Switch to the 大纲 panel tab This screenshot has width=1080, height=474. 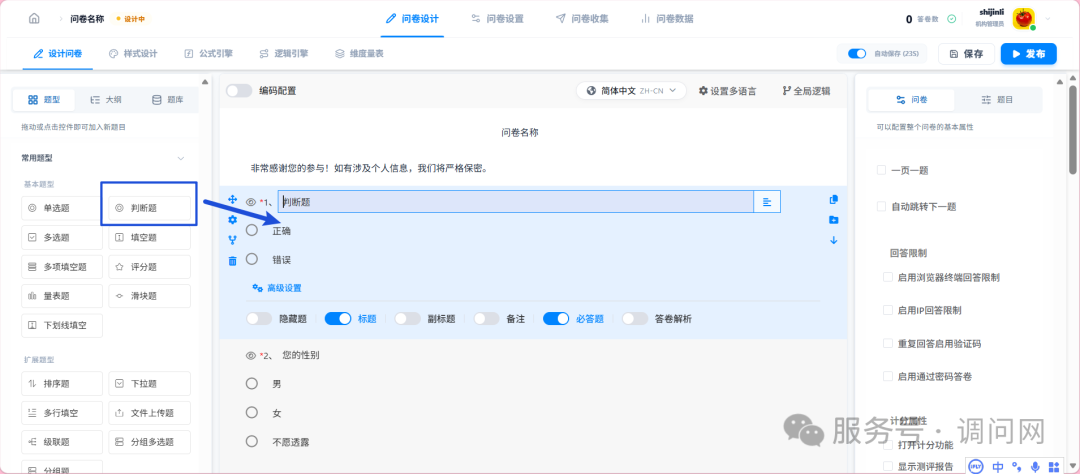pyautogui.click(x=105, y=100)
